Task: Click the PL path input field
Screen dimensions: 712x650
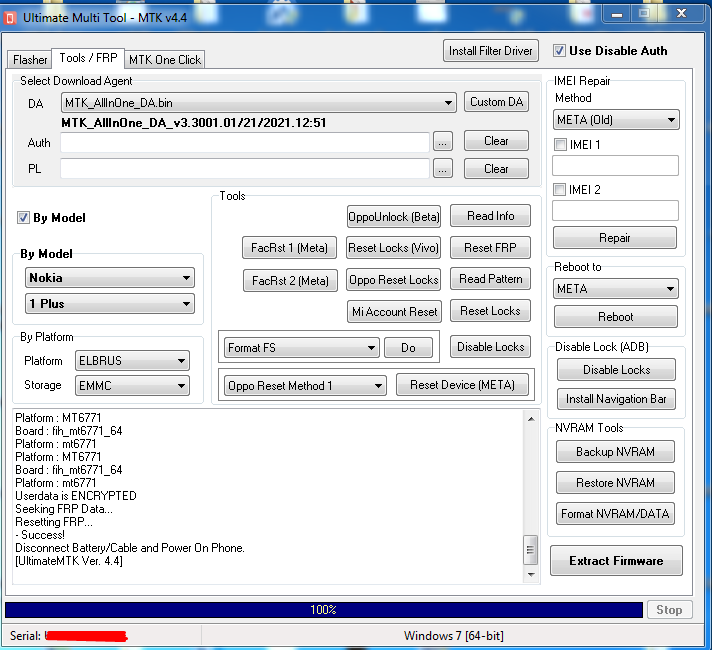Action: pos(245,169)
